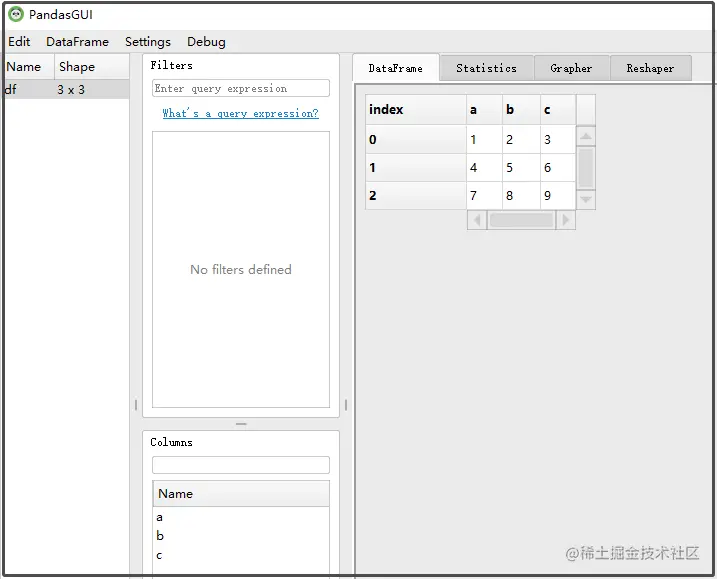
Task: Click column header b in the table
Action: click(521, 110)
